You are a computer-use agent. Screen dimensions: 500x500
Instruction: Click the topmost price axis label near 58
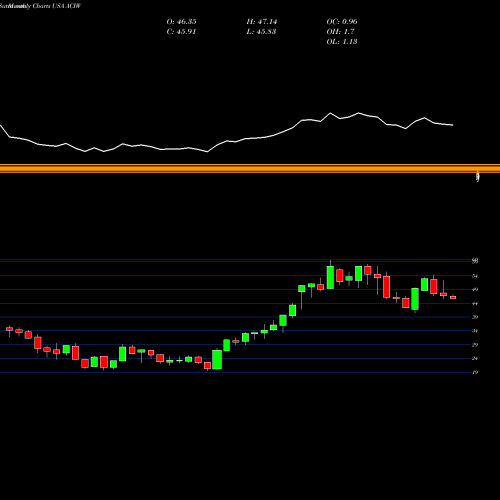[475, 261]
